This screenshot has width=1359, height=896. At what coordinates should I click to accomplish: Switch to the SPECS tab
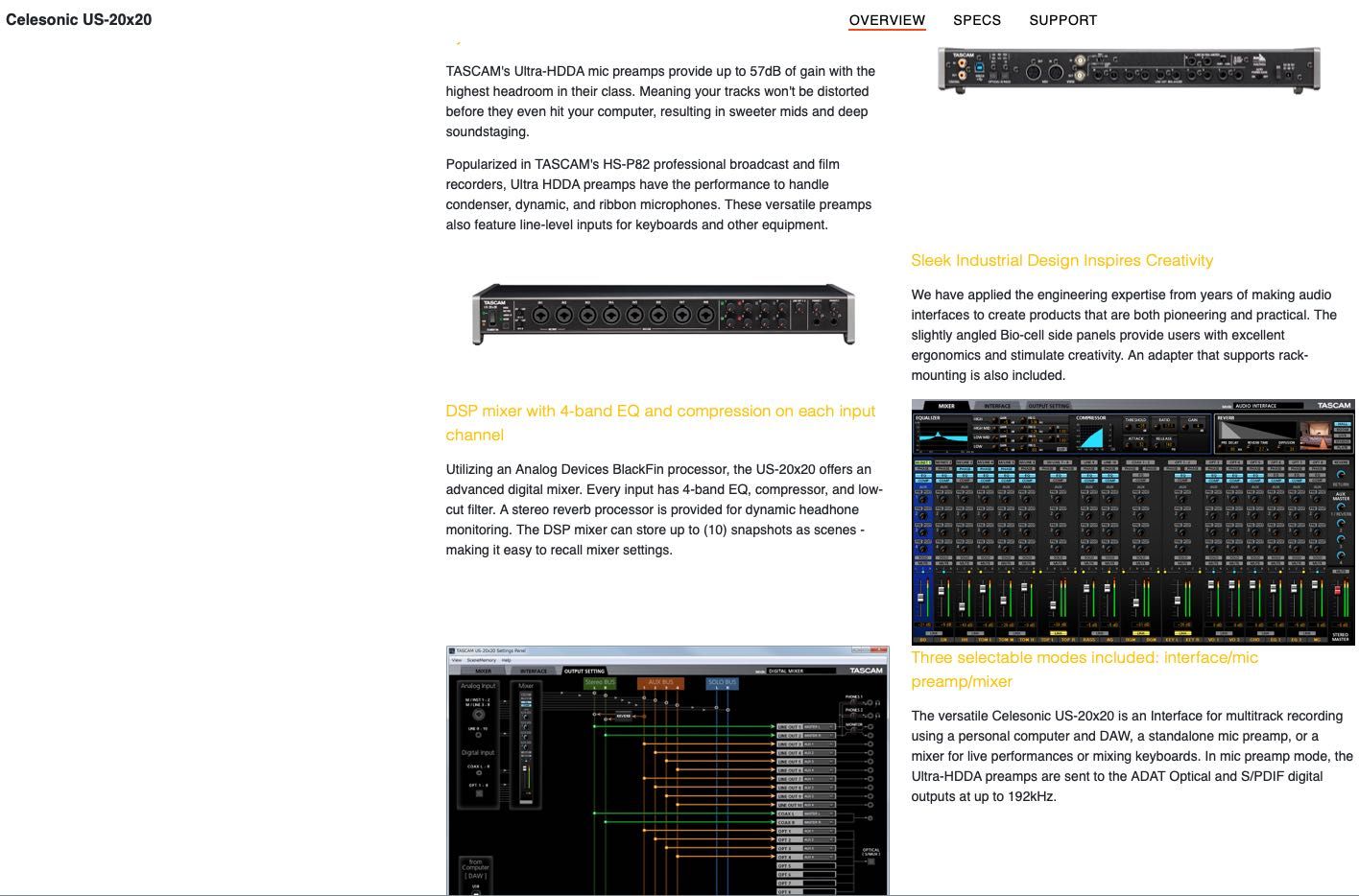click(x=977, y=20)
